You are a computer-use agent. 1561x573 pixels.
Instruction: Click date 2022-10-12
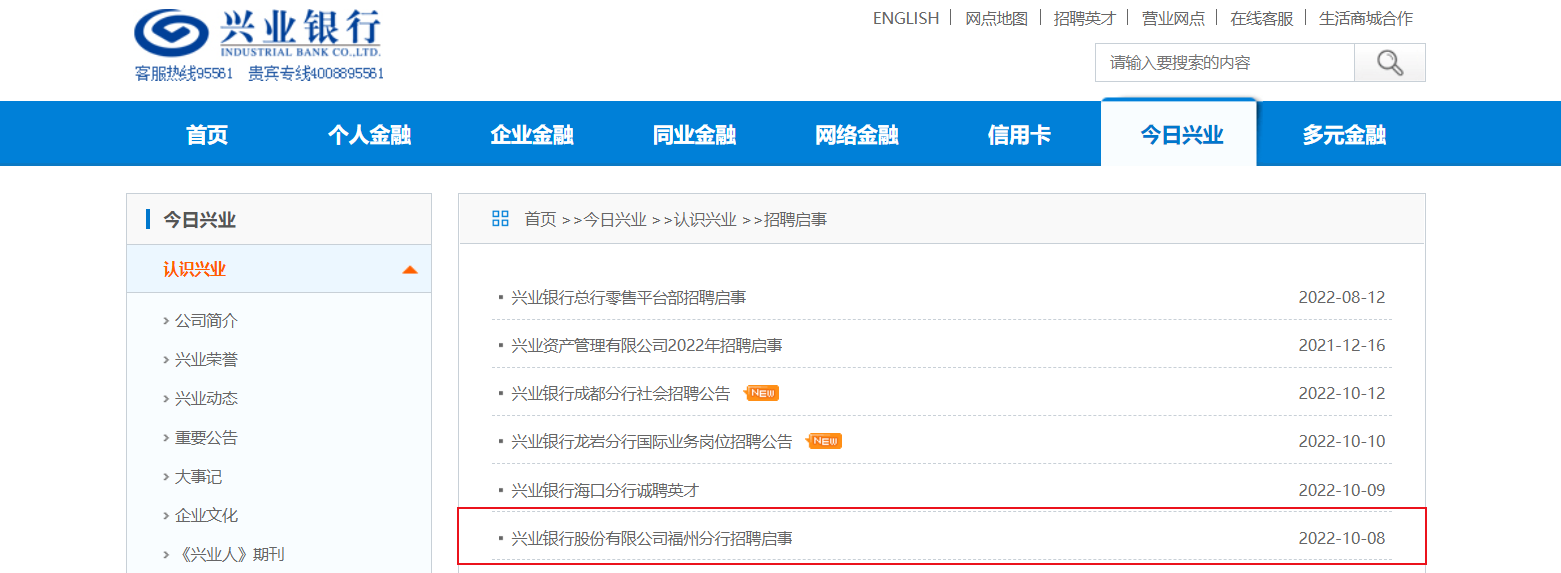(1342, 393)
